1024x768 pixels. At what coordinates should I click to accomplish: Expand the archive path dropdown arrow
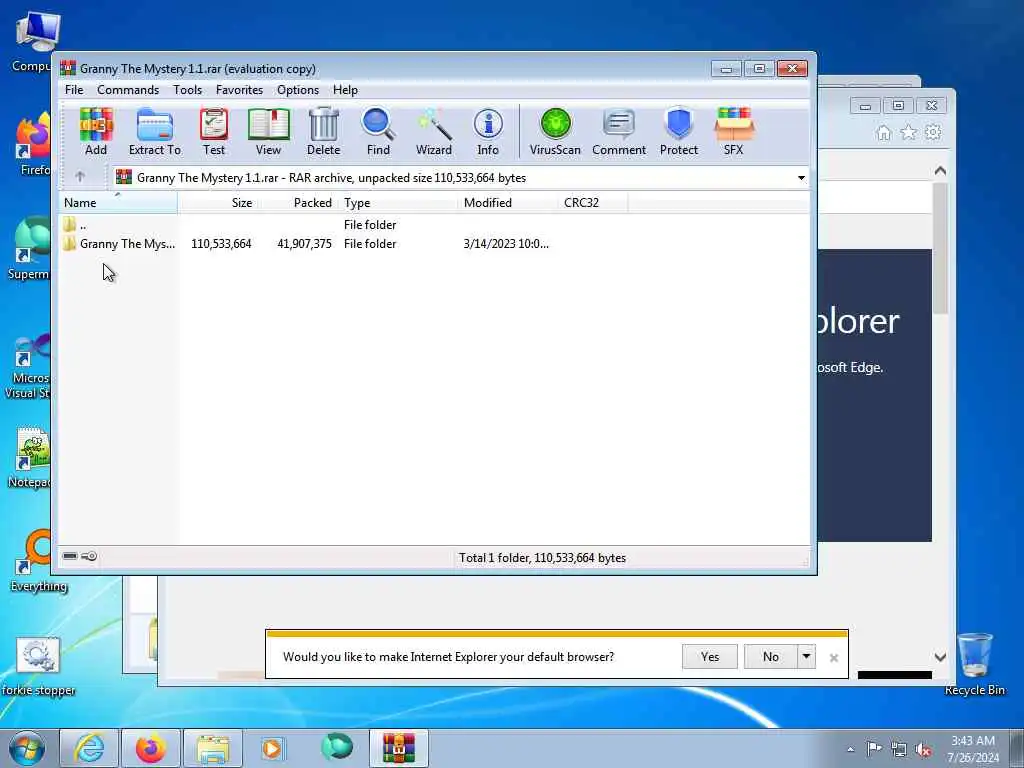[801, 178]
